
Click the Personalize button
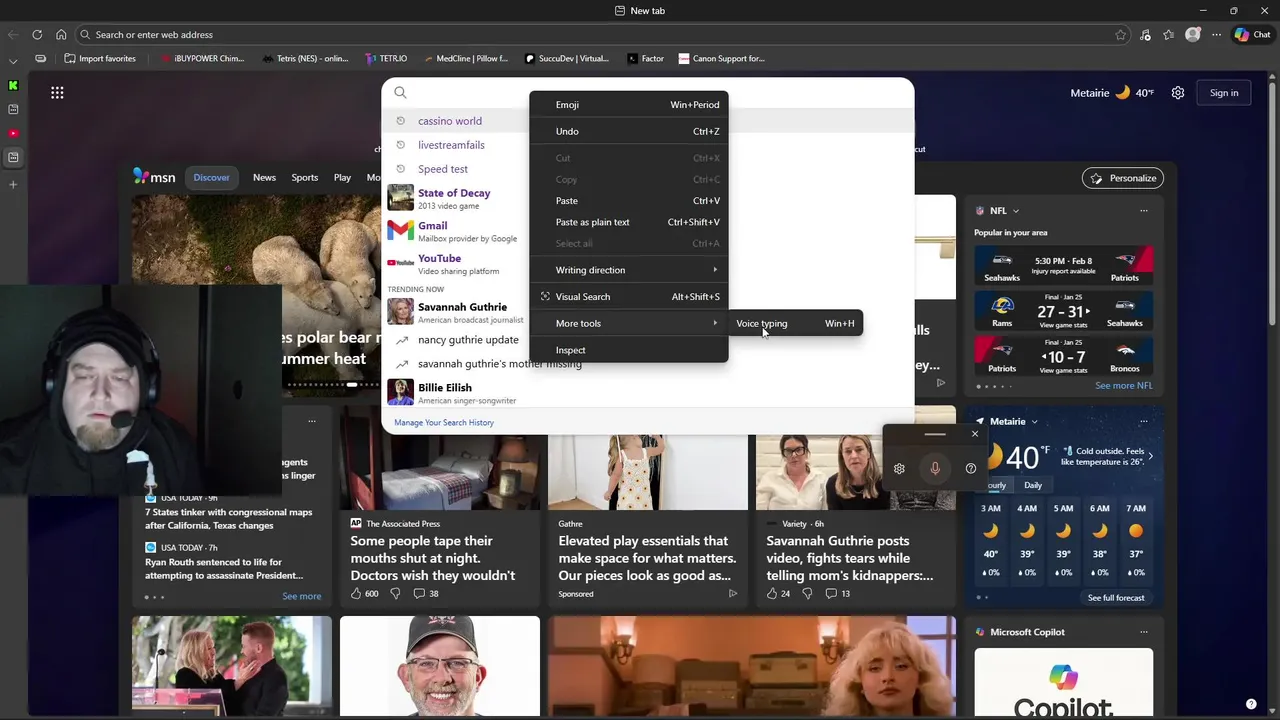[1123, 178]
